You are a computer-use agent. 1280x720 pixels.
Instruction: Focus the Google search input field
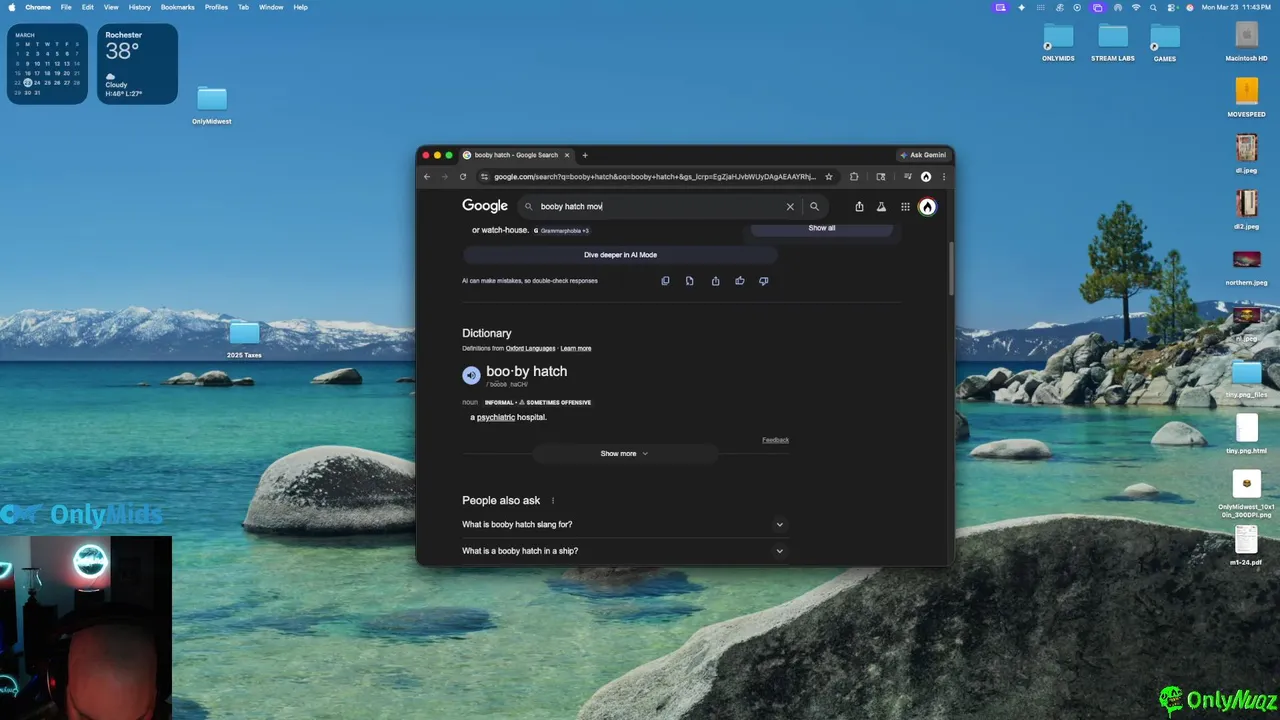pyautogui.click(x=660, y=207)
